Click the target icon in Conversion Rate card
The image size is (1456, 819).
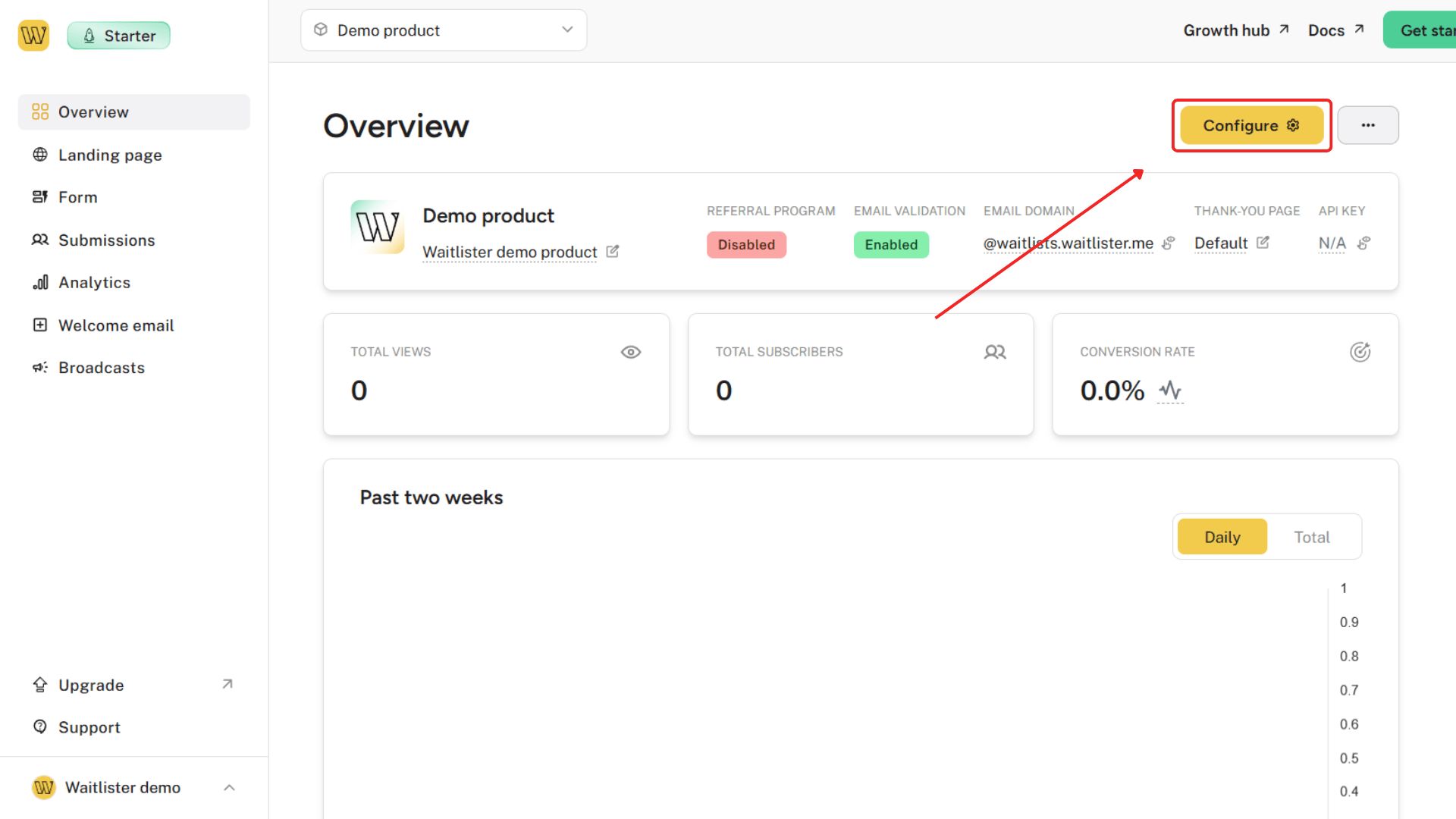(x=1360, y=352)
